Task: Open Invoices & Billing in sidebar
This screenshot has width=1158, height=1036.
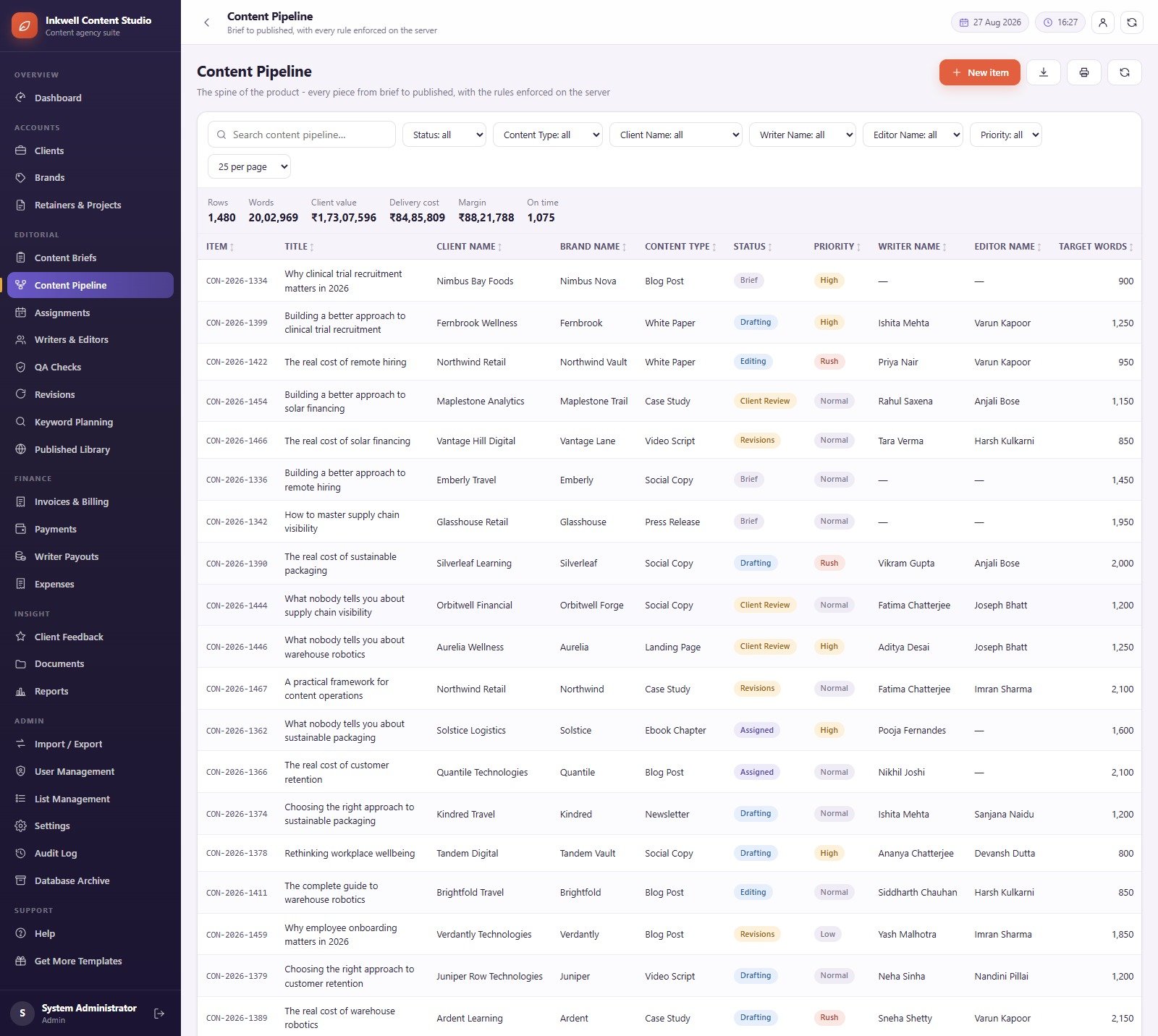Action: click(x=90, y=501)
